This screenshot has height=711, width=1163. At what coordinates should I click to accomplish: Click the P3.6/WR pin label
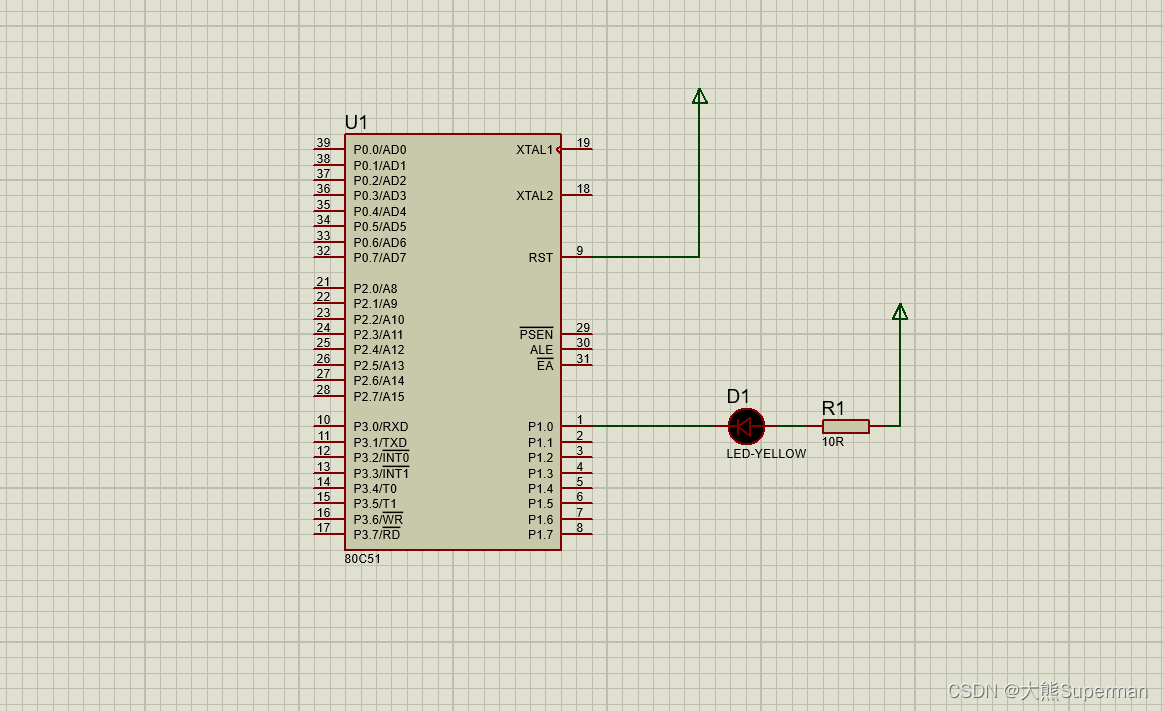(378, 520)
